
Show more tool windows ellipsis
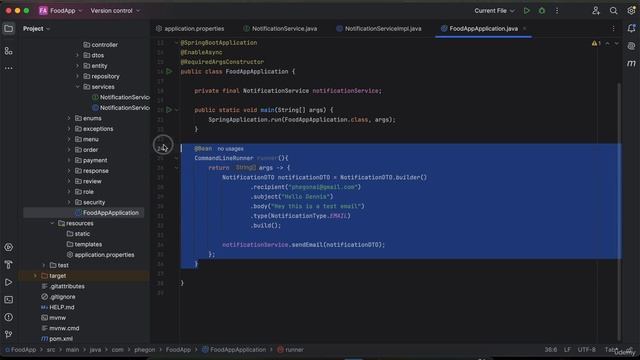coord(9,68)
